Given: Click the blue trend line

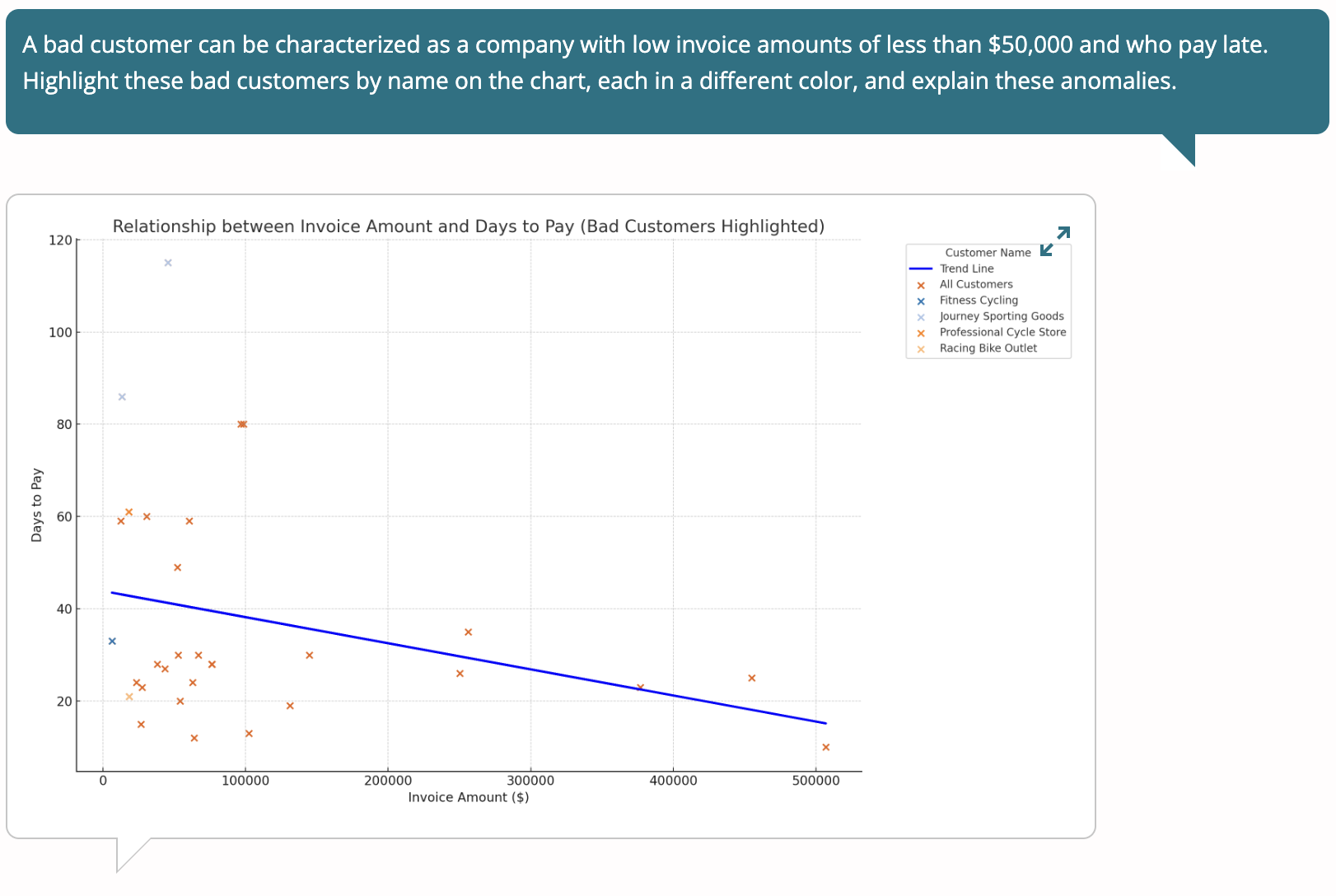Looking at the screenshot, I should [469, 658].
